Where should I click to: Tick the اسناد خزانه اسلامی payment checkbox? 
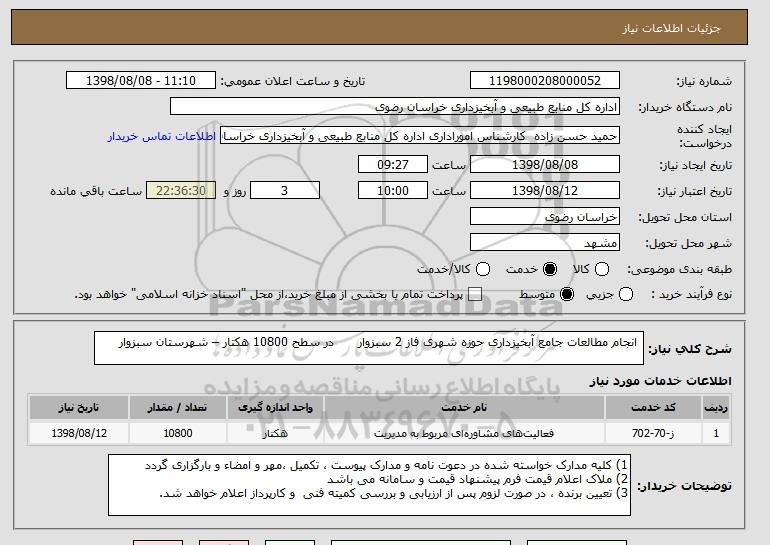[x=475, y=295]
